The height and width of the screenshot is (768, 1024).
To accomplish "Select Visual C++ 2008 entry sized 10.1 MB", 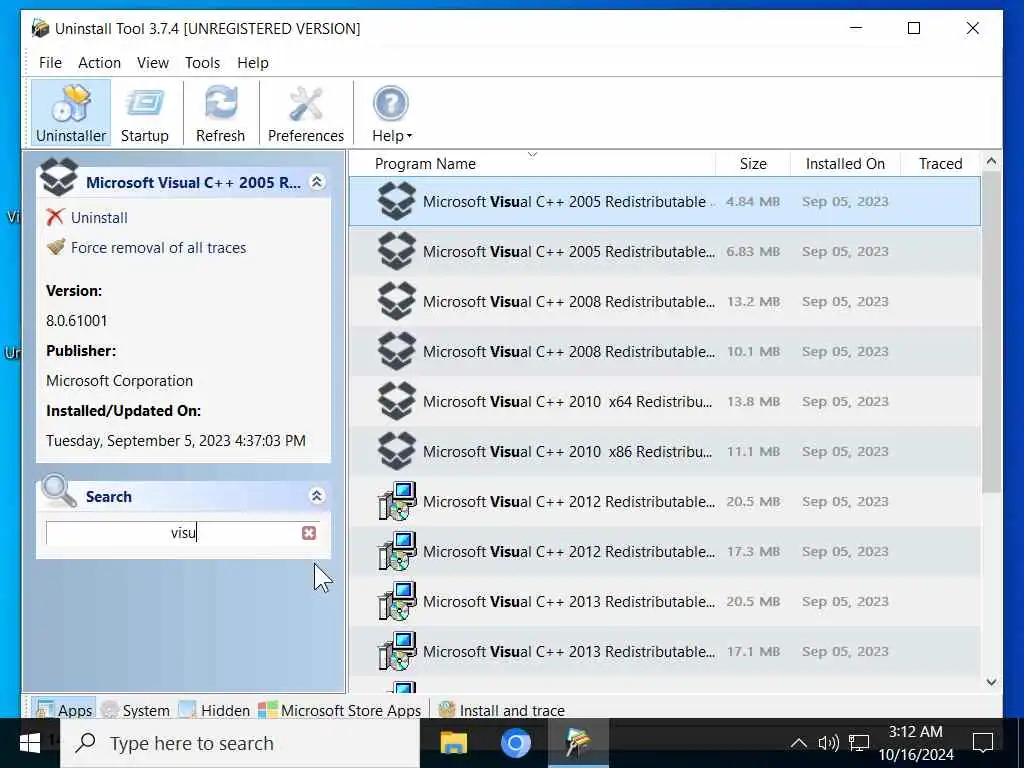I will (665, 351).
